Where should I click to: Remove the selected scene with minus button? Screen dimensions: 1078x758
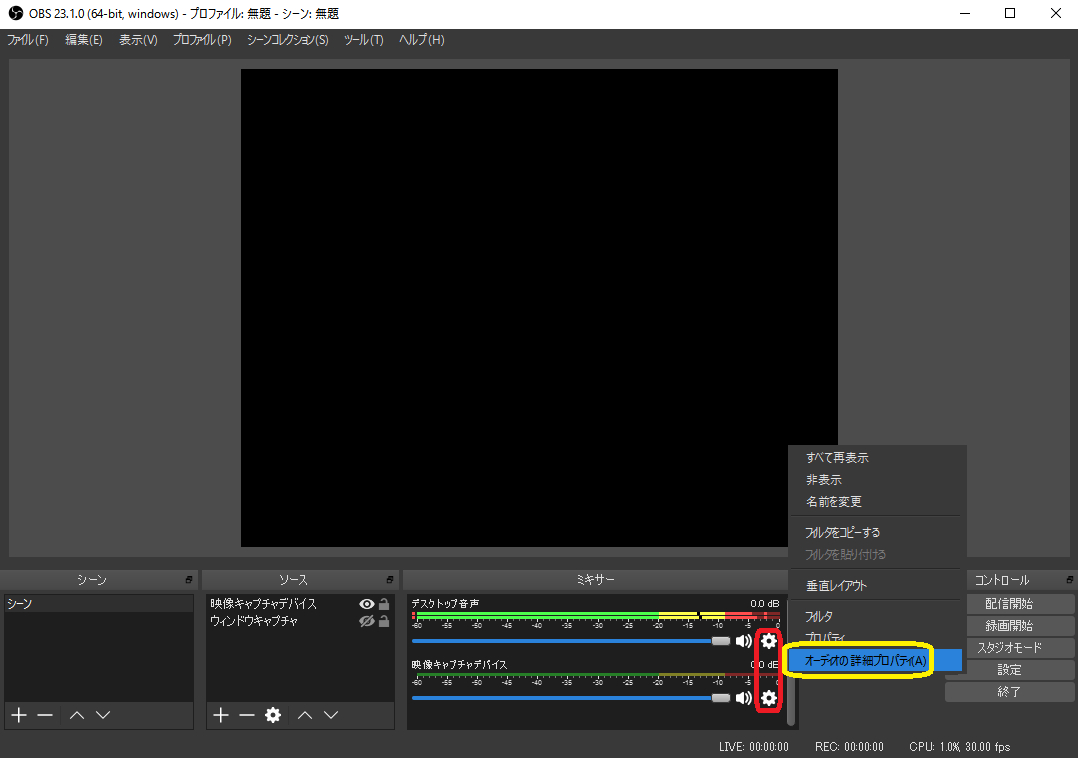[x=44, y=715]
